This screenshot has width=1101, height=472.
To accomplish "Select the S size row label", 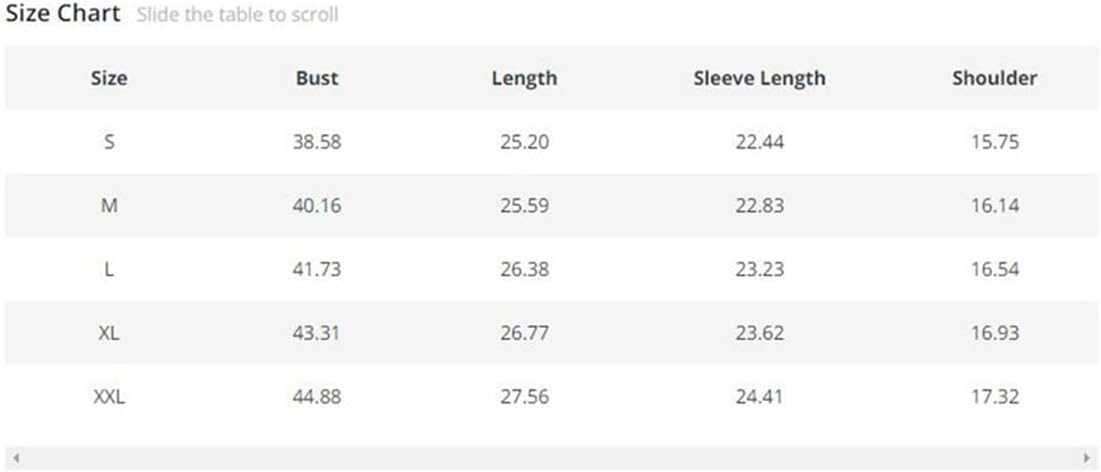I will coord(109,142).
